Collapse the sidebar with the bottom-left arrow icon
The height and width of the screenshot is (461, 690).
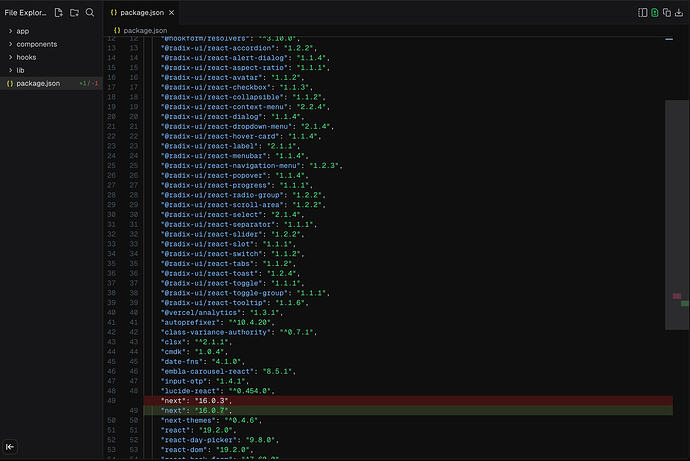[10, 447]
